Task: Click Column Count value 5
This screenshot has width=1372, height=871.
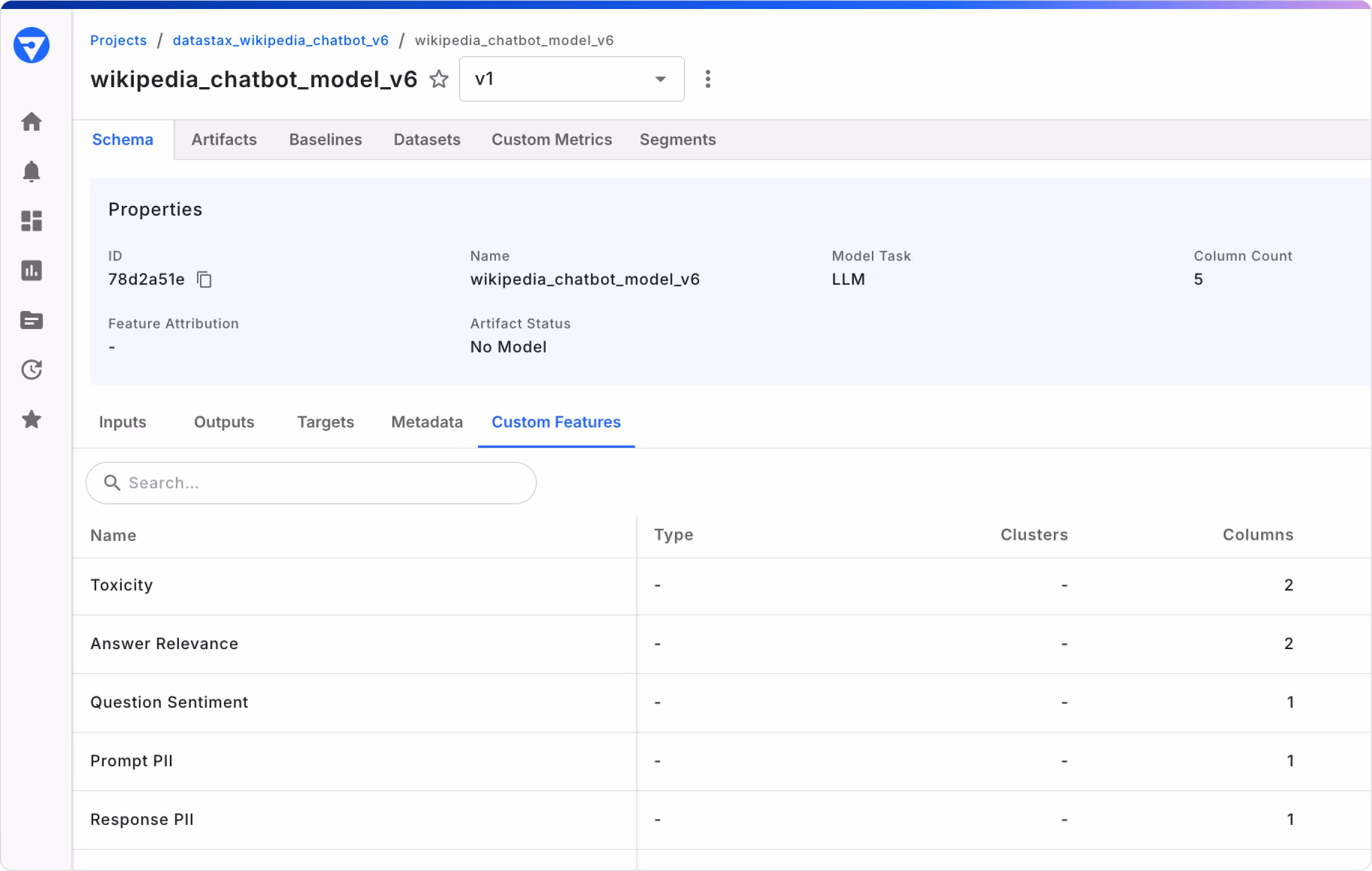Action: pos(1198,279)
